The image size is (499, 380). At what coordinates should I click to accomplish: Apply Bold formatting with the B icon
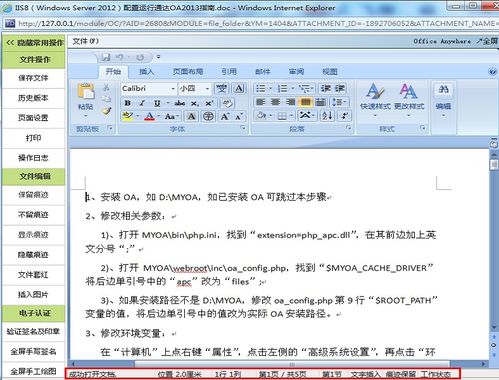(127, 103)
